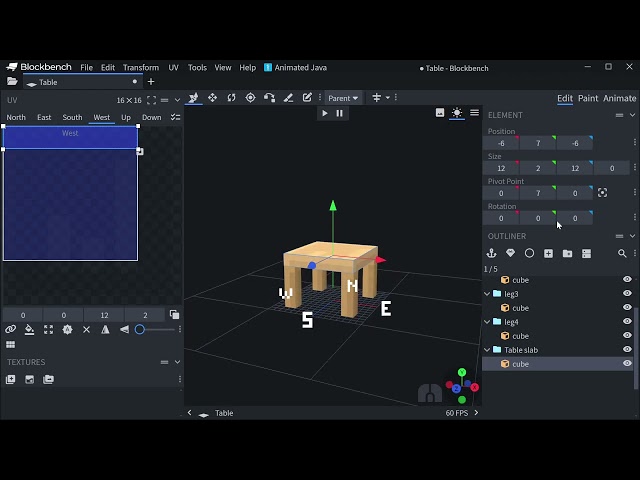This screenshot has width=640, height=480.
Task: Add a new tab with plus icon
Action: [x=151, y=82]
